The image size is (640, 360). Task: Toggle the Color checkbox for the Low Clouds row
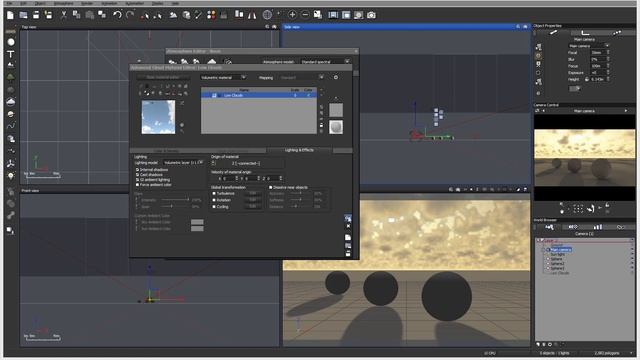point(309,95)
